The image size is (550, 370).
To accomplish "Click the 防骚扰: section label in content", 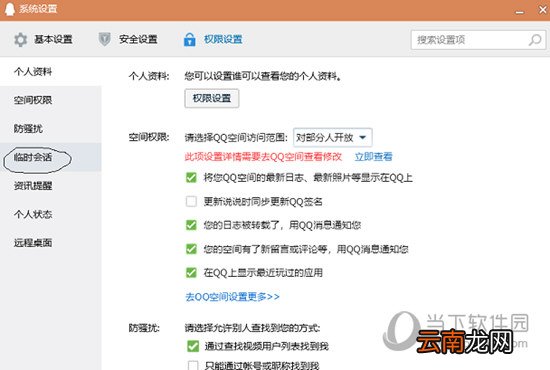I will pyautogui.click(x=144, y=328).
